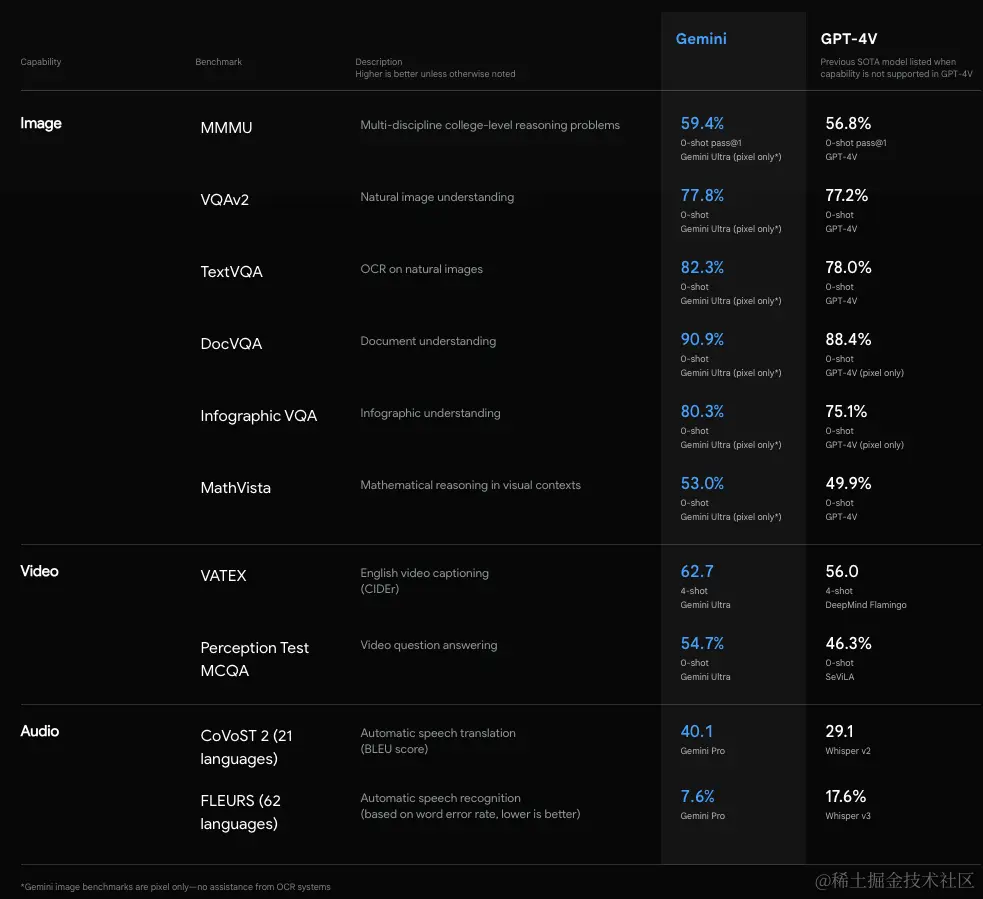The image size is (983, 899).
Task: Click 'GPT-4V (pixel only)' under 88.4%
Action: point(865,373)
